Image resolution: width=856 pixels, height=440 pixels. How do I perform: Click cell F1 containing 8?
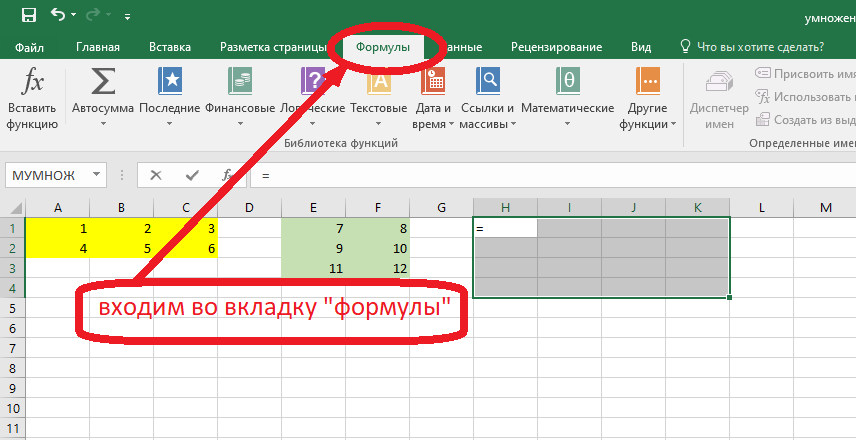click(378, 228)
